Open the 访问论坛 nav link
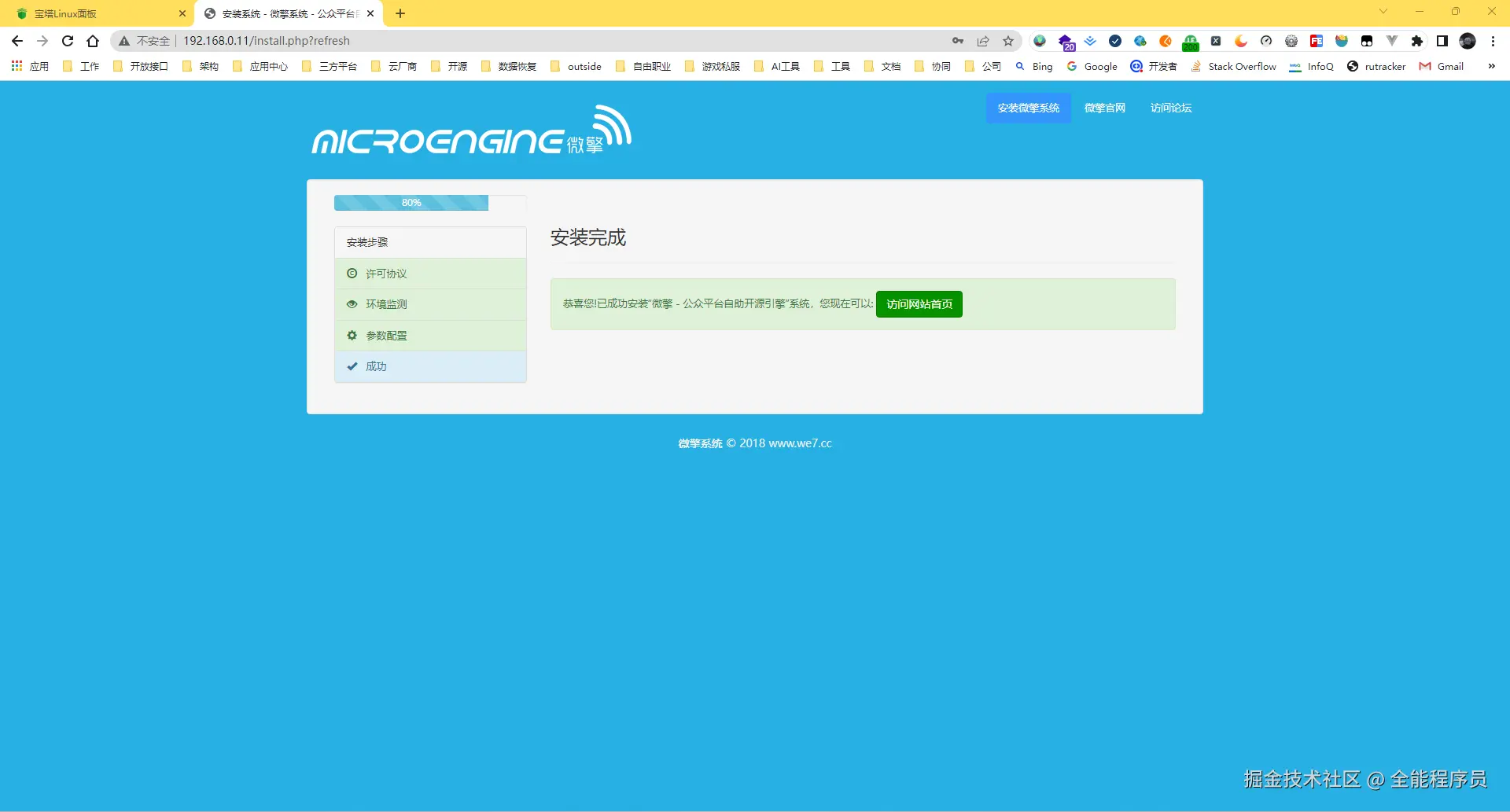This screenshot has height=812, width=1510. click(x=1171, y=108)
